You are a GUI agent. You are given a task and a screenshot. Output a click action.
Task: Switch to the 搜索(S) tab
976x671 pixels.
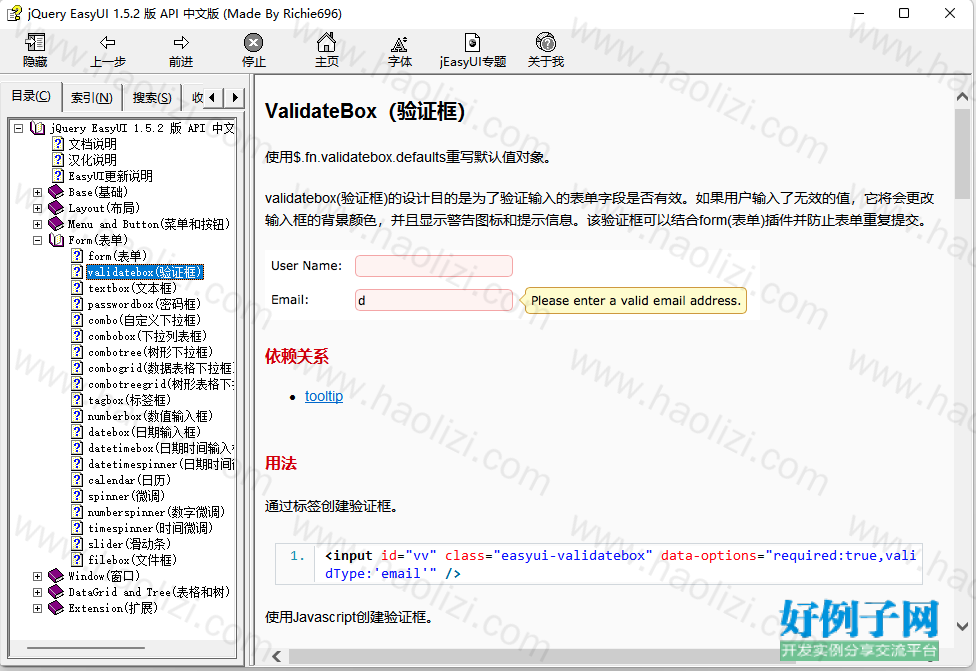point(152,98)
